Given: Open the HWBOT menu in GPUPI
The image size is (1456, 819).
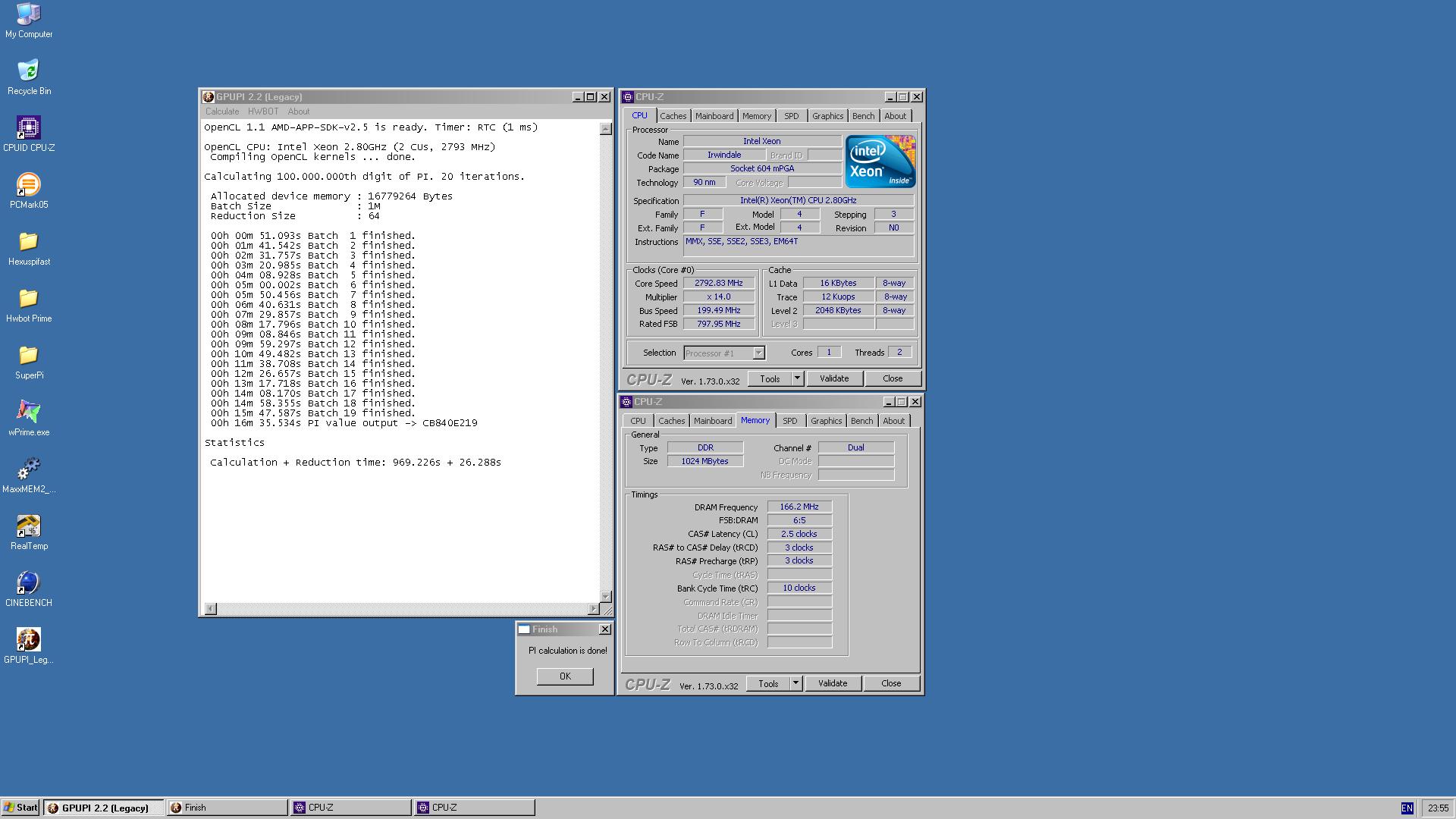Looking at the screenshot, I should 263,111.
